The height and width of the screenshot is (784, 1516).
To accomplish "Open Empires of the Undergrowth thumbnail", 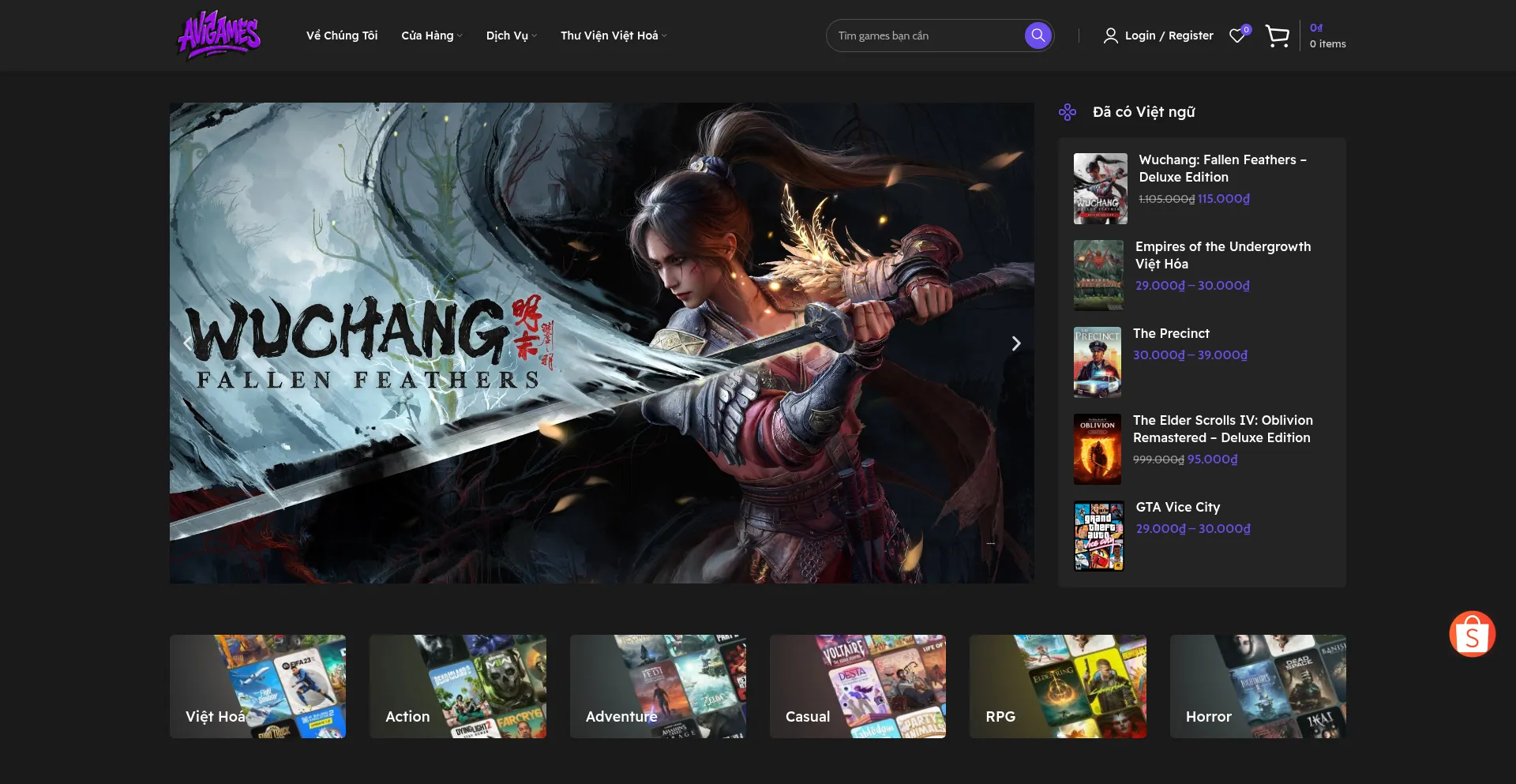I will click(1098, 276).
